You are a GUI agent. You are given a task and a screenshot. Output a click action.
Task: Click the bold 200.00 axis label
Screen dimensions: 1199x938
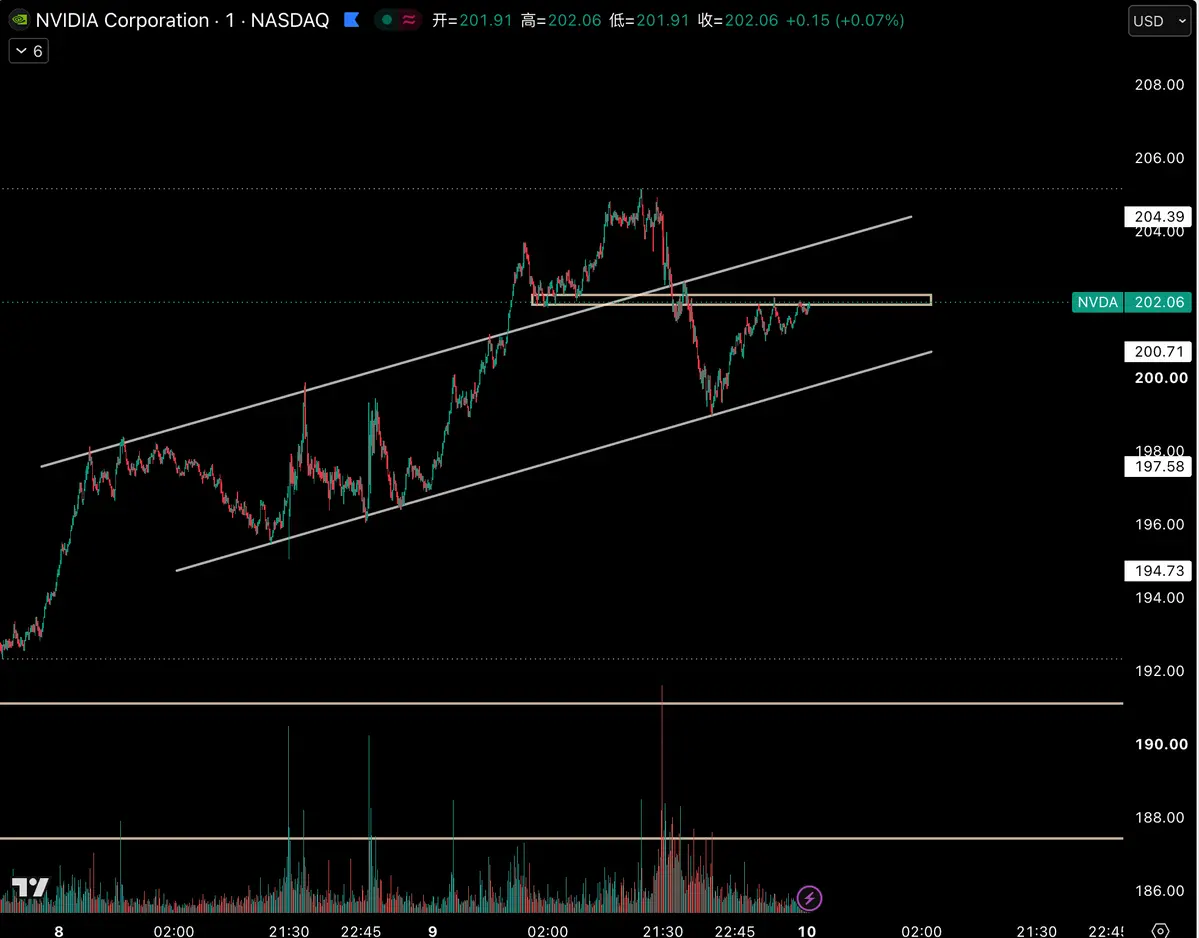[1161, 378]
